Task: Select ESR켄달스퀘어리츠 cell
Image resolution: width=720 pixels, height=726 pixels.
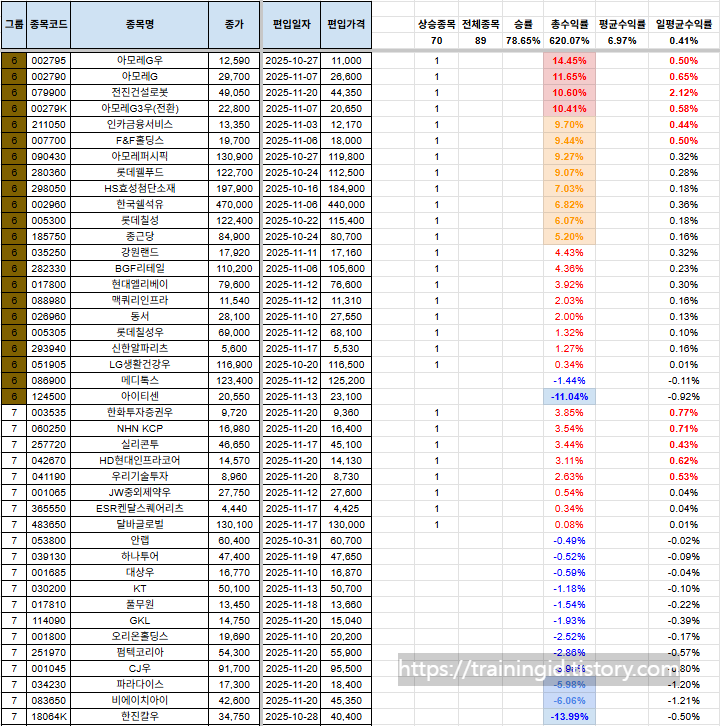Action: point(139,509)
